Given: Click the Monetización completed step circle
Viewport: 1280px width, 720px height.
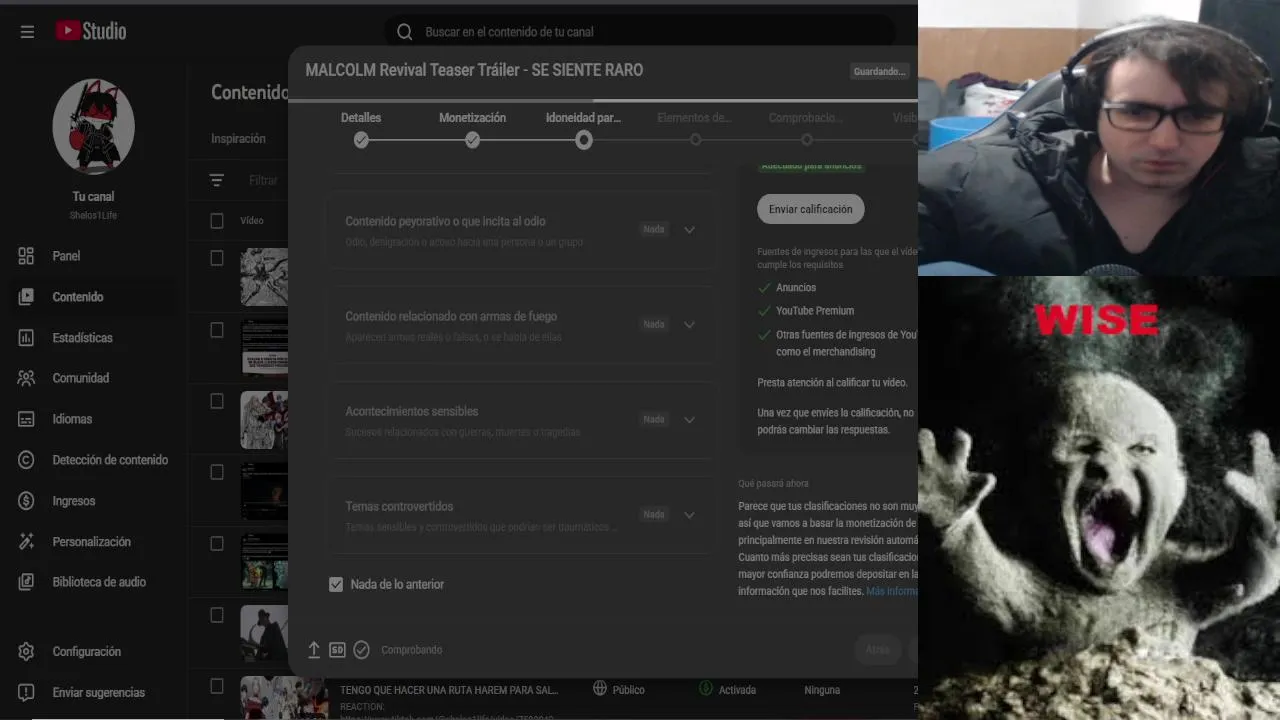Looking at the screenshot, I should coord(472,140).
